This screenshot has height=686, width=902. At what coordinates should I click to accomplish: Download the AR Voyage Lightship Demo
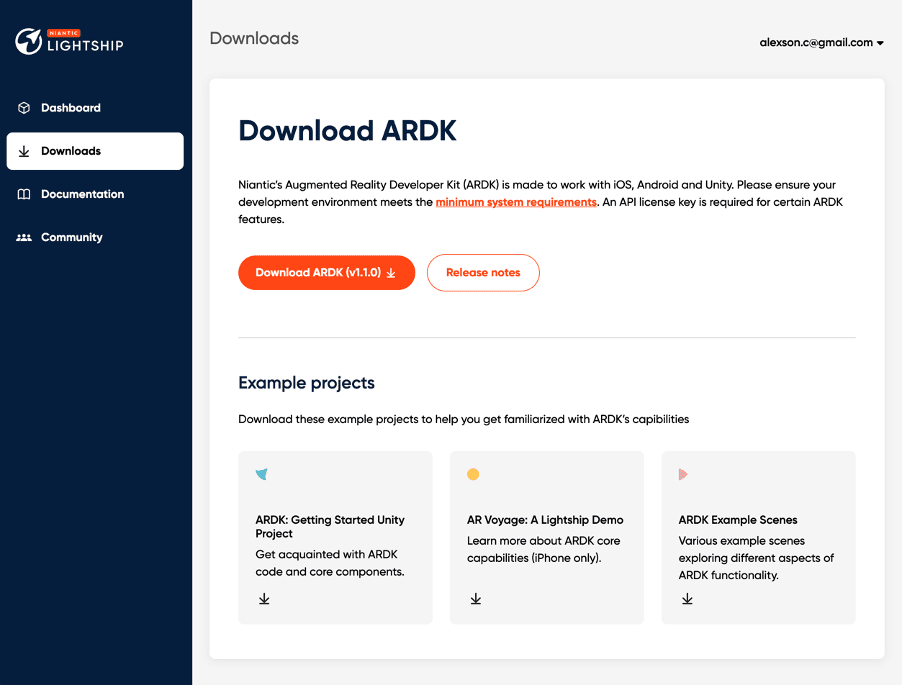(476, 599)
